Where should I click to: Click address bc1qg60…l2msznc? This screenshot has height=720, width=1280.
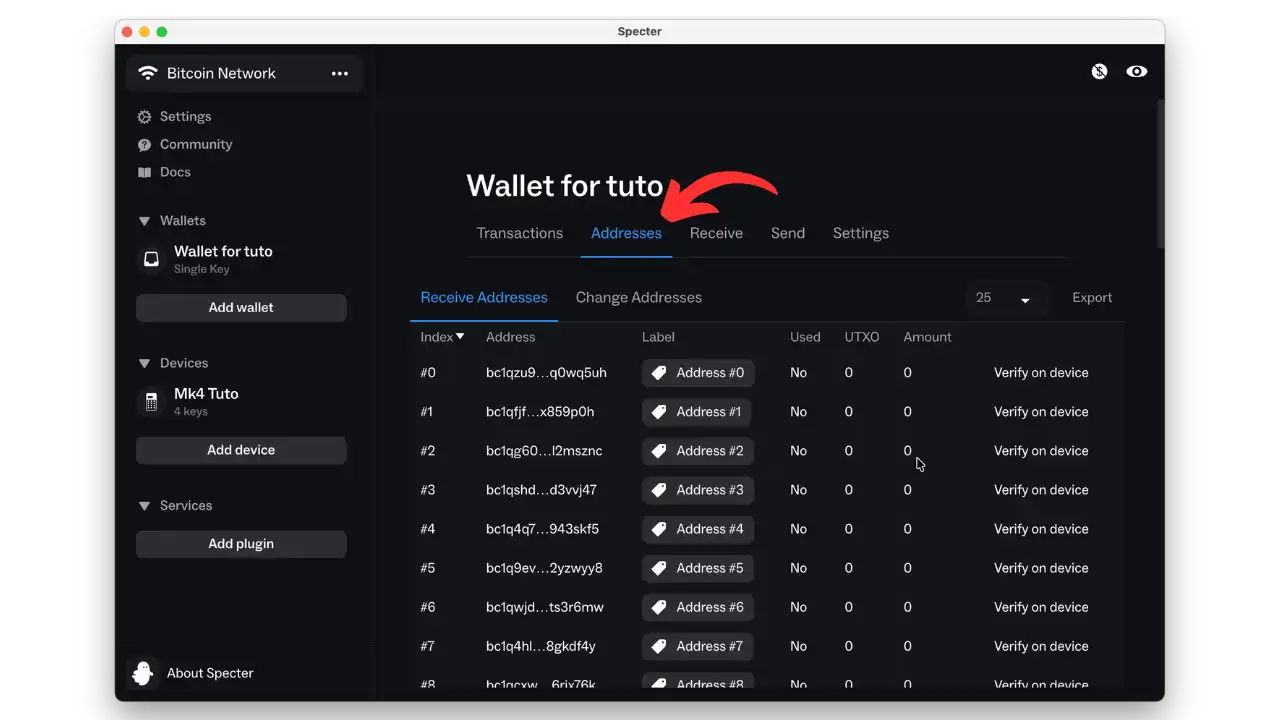[544, 451]
